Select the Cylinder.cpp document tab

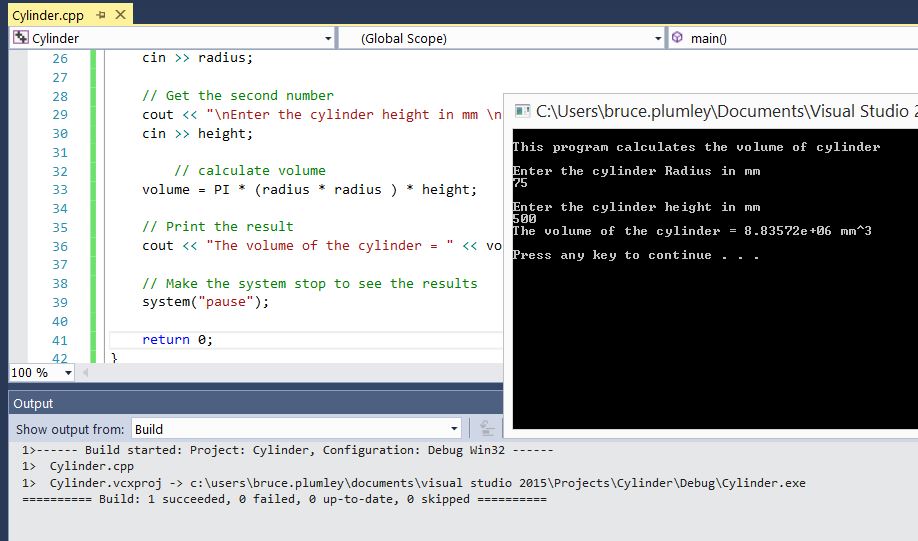click(47, 16)
